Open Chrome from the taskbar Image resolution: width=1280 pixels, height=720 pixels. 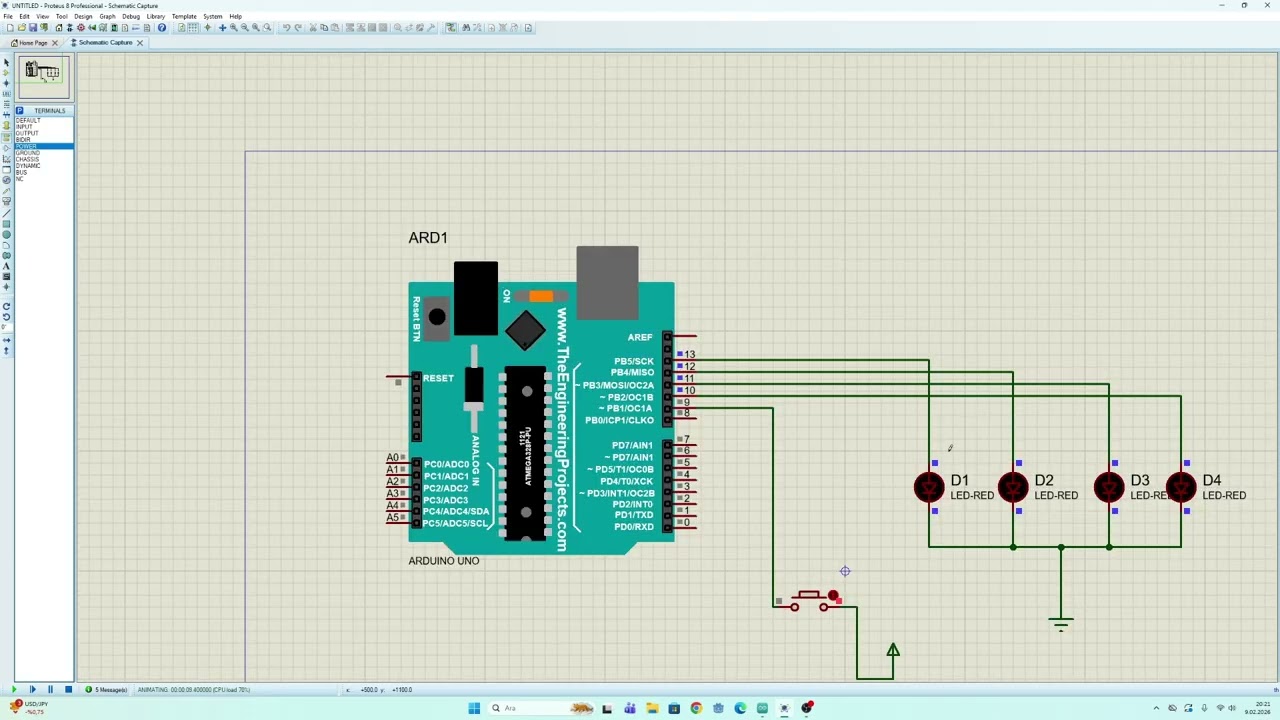click(696, 708)
